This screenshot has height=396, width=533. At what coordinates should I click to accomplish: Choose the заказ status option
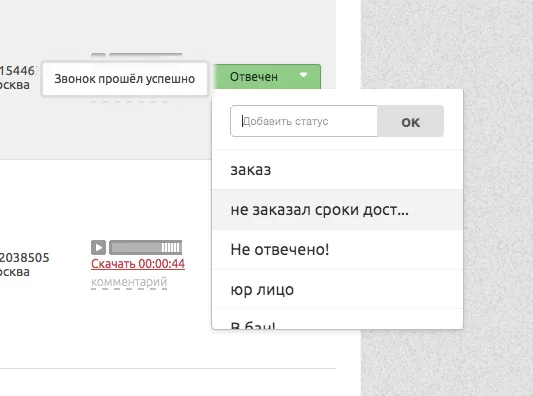coord(337,170)
